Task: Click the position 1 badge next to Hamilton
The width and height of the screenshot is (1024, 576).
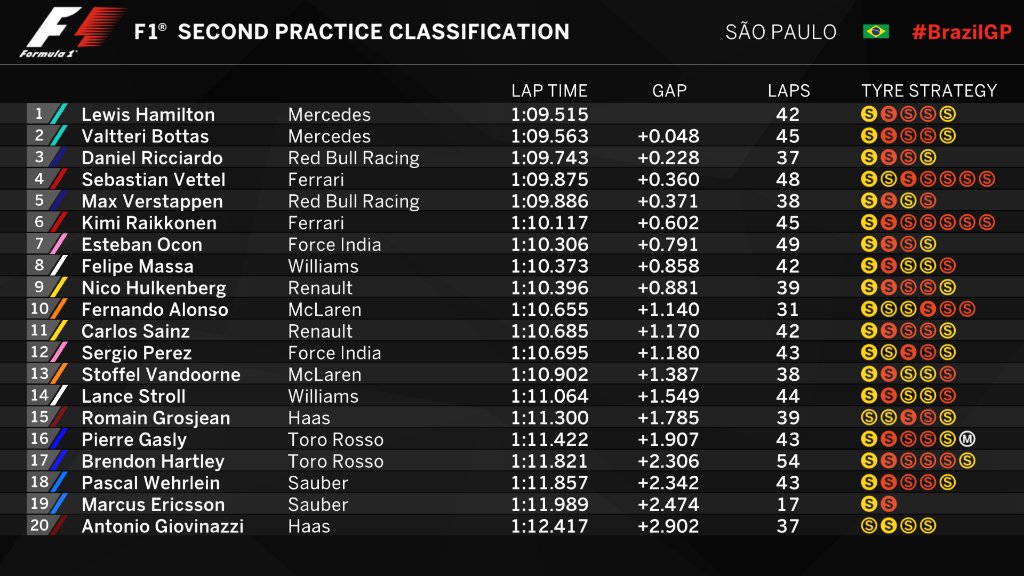Action: click(38, 114)
